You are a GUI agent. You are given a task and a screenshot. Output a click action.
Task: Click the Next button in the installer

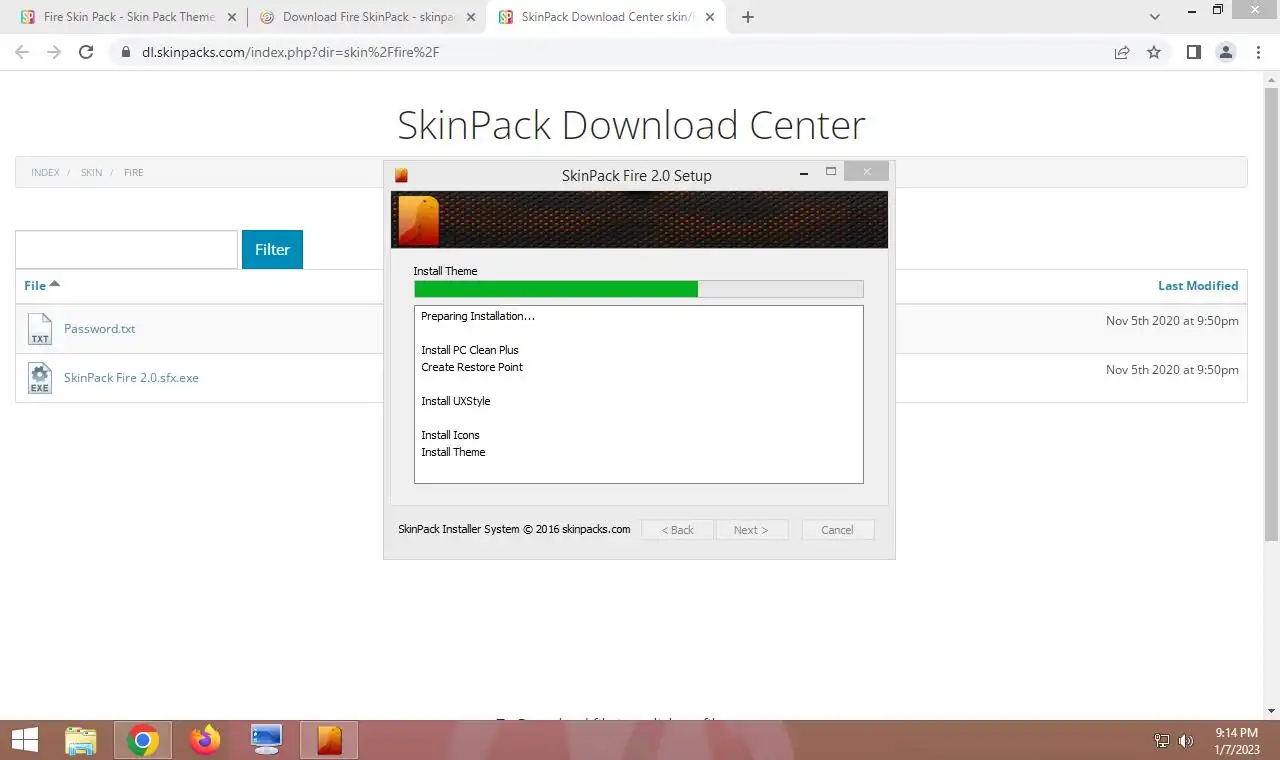point(752,530)
